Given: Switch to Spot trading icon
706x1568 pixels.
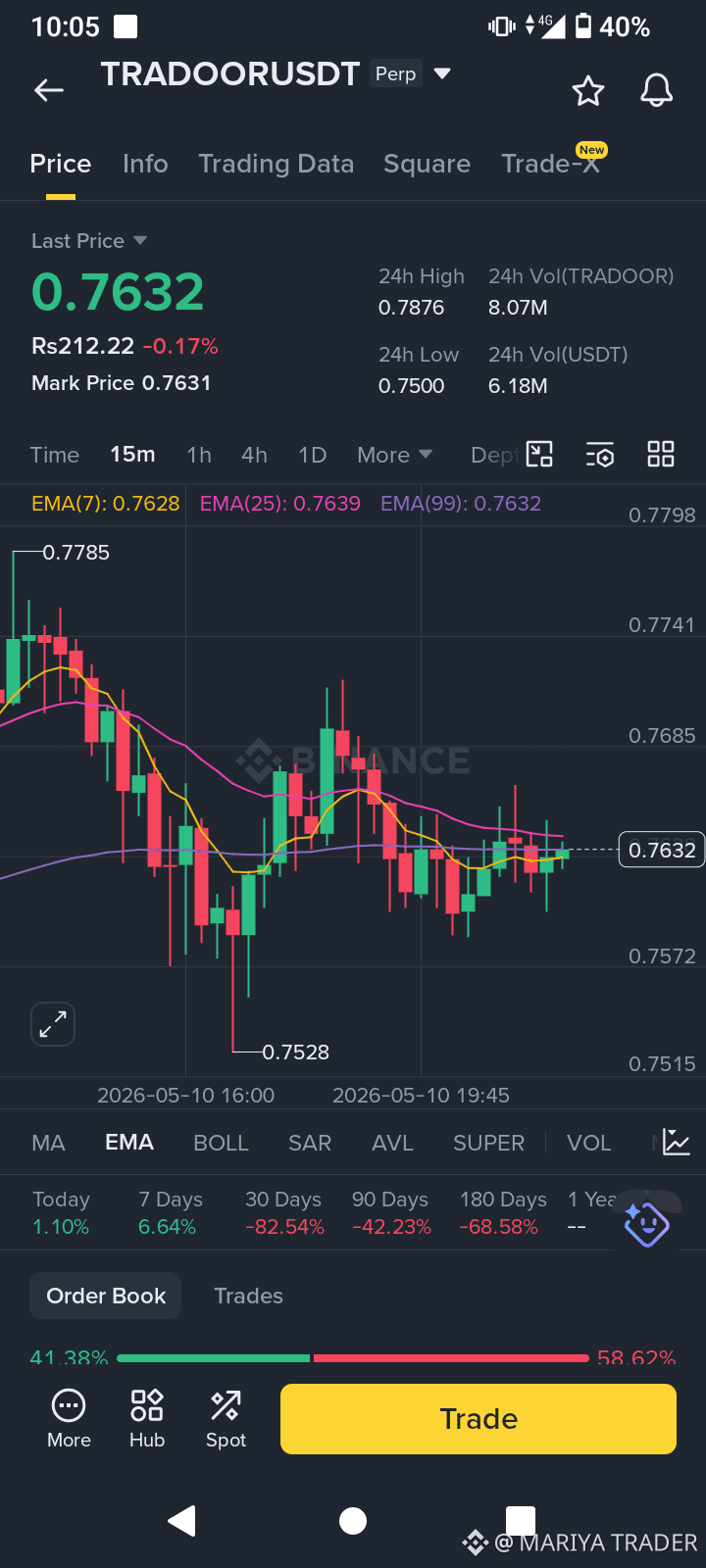Looking at the screenshot, I should pos(226,1419).
